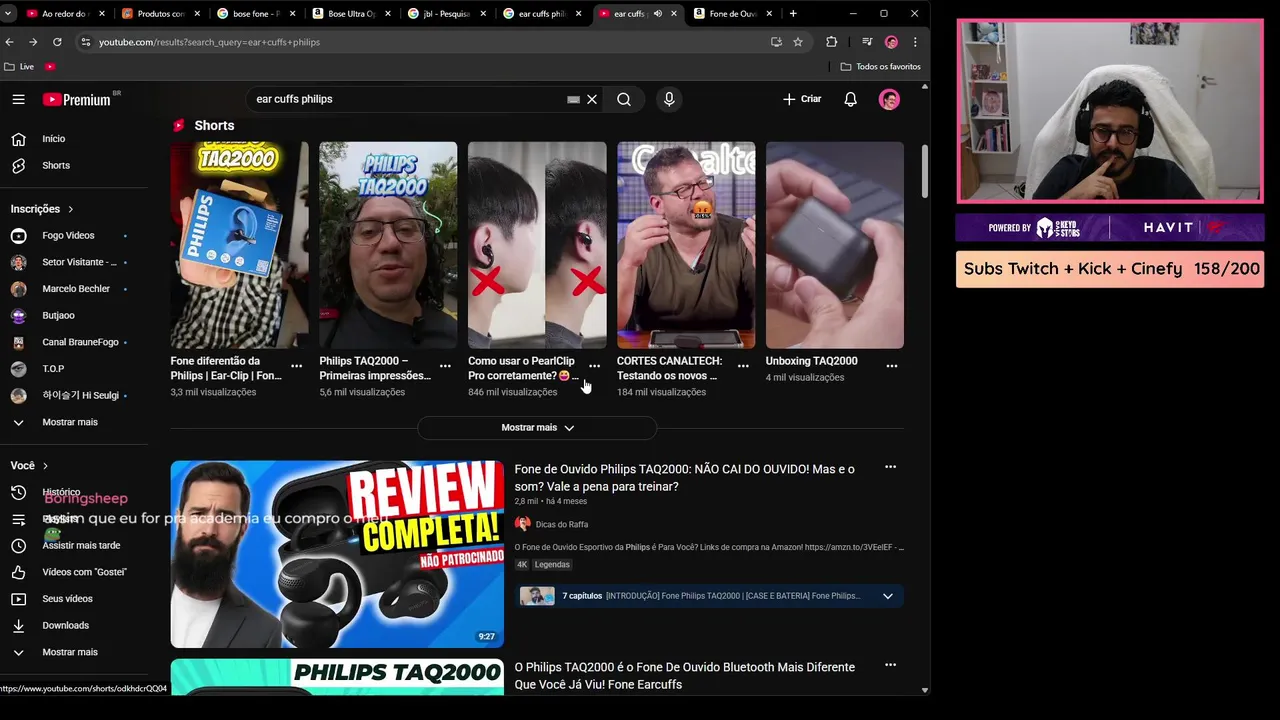Open Vídeos com "Gostei" list
Viewport: 1280px width, 720px height.
[84, 572]
